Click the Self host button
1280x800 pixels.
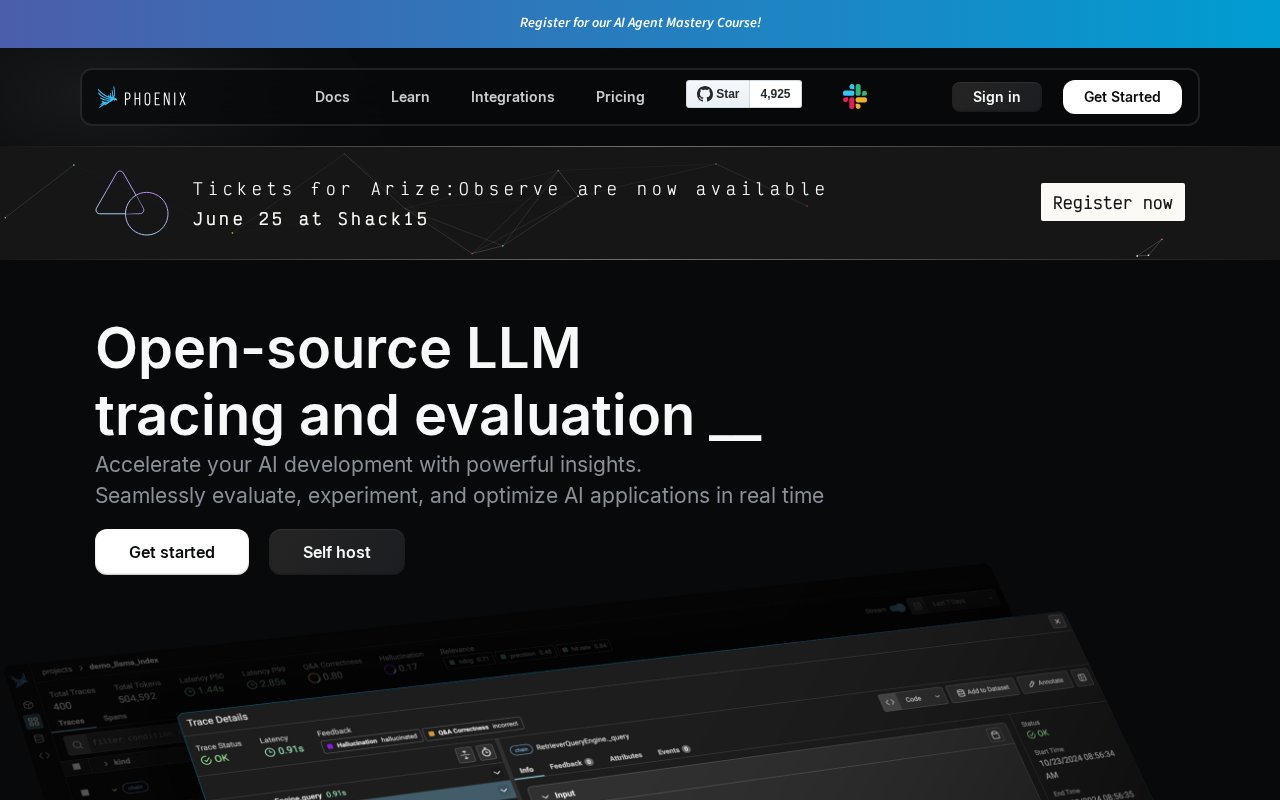tap(337, 552)
